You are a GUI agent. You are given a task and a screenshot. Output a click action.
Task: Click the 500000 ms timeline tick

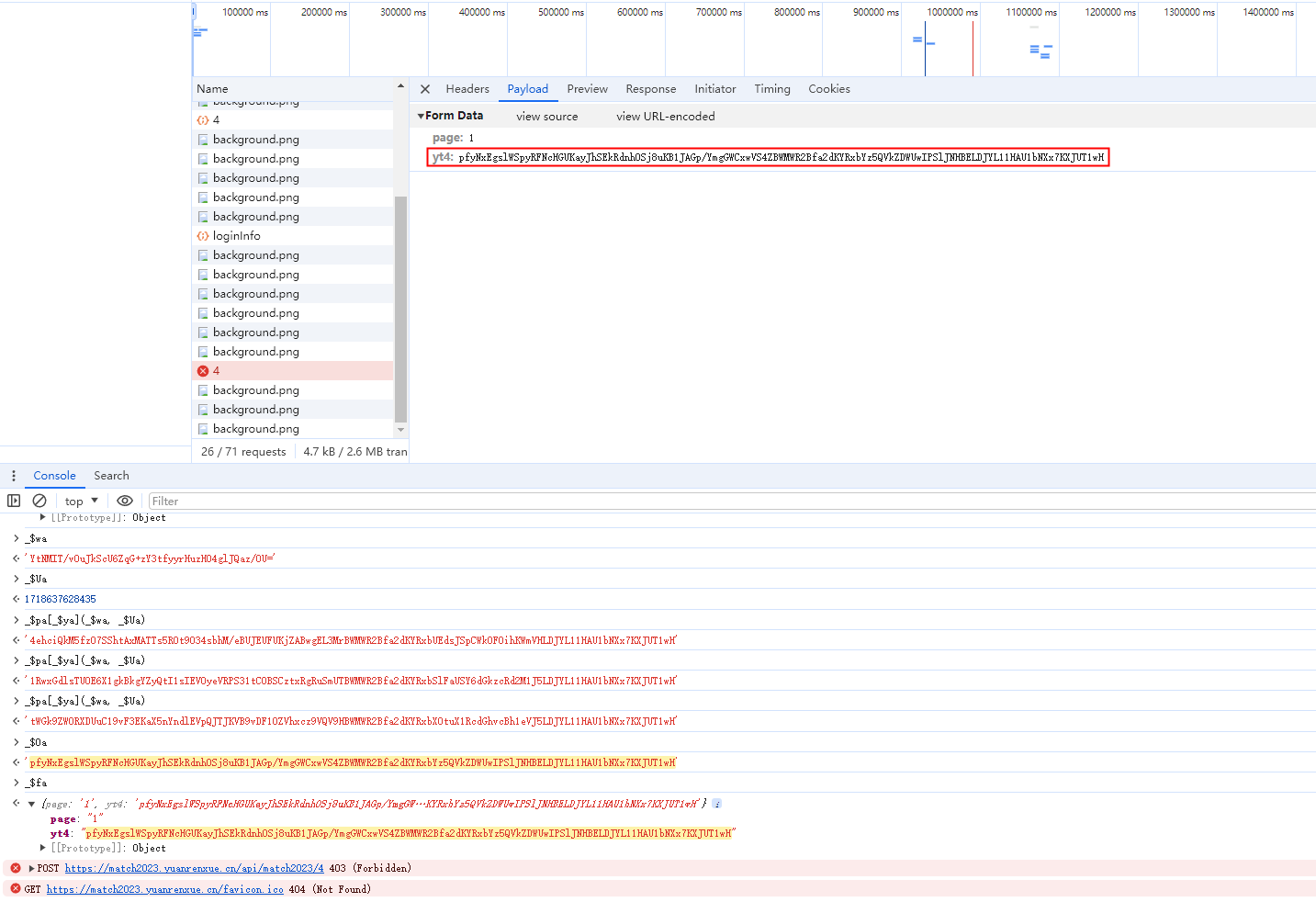[561, 13]
